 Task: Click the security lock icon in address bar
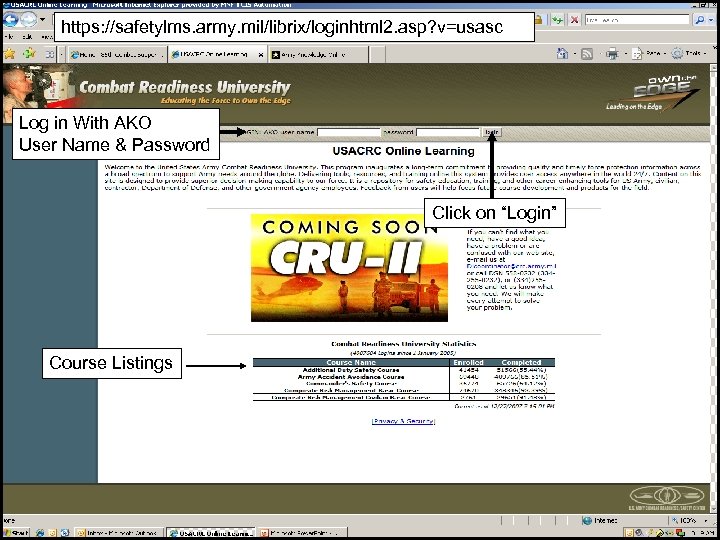tap(540, 20)
